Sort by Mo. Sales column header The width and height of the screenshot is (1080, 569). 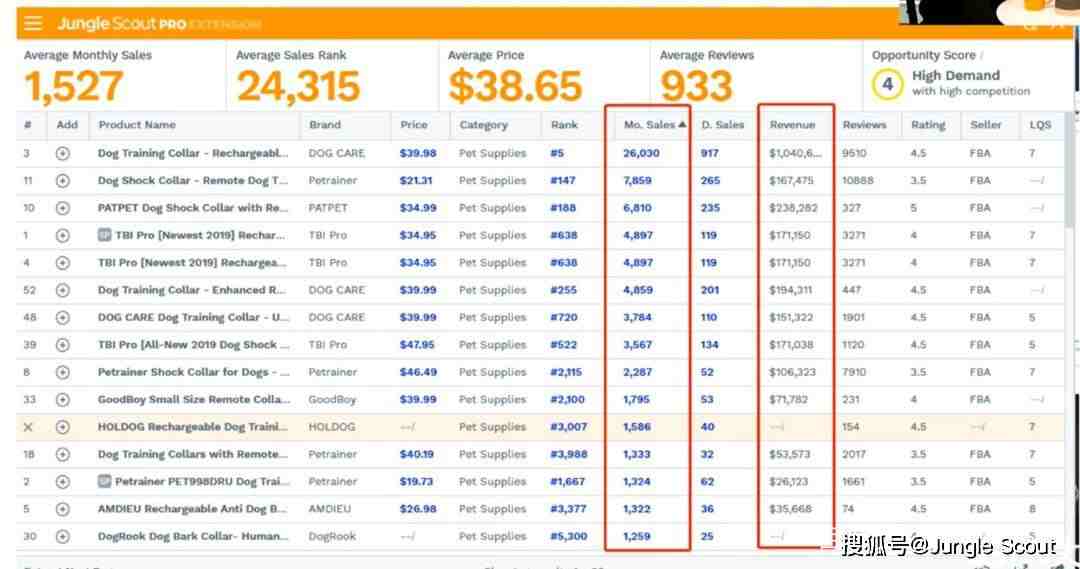click(654, 125)
